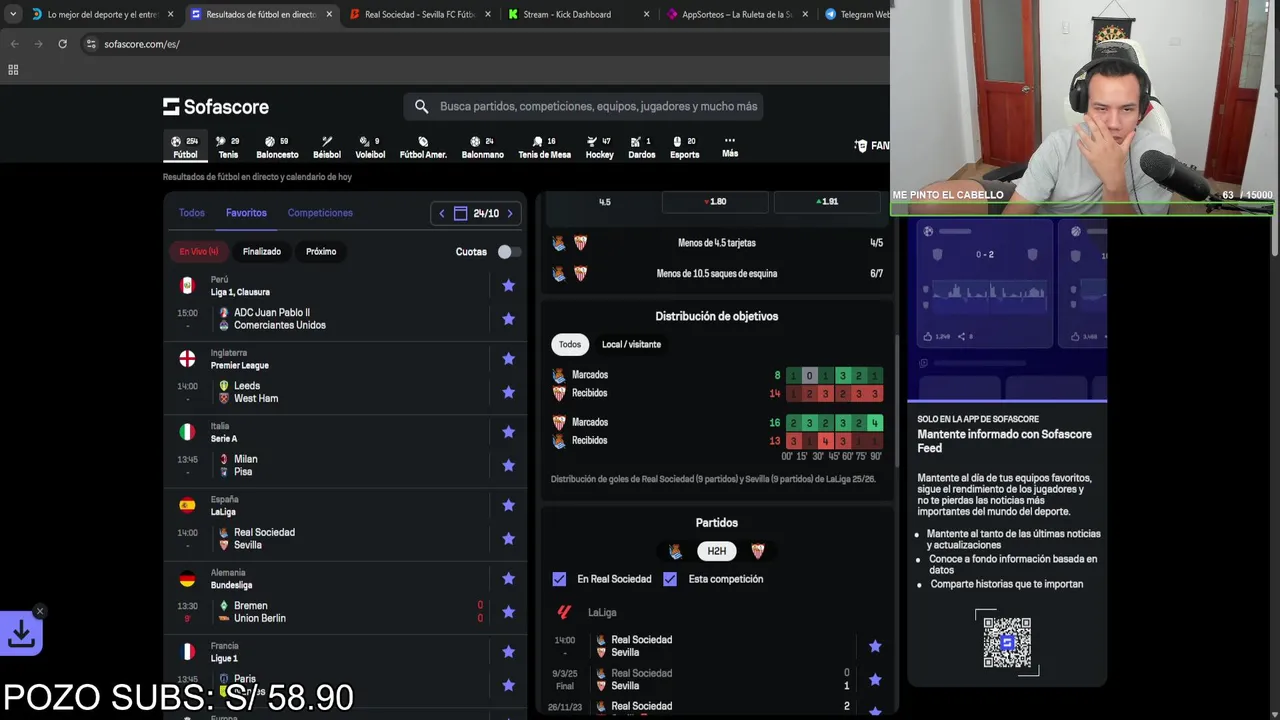Click the blue download overlay icon
The image size is (1280, 720).
[x=21, y=634]
